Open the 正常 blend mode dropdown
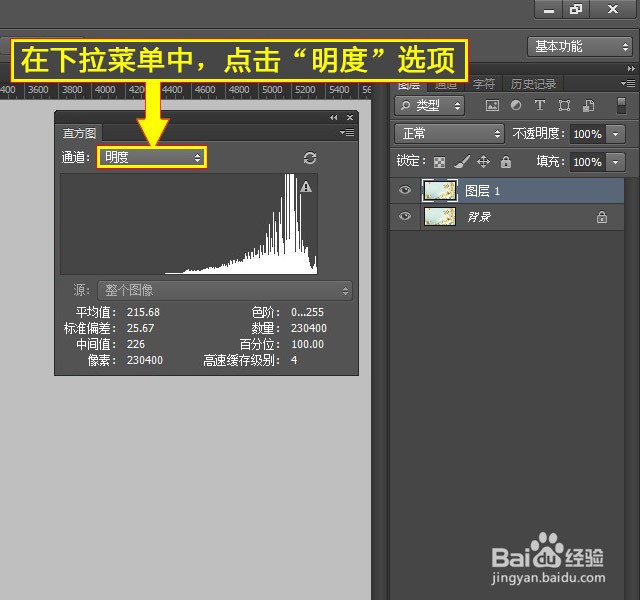Viewport: 640px width, 600px height. point(449,134)
